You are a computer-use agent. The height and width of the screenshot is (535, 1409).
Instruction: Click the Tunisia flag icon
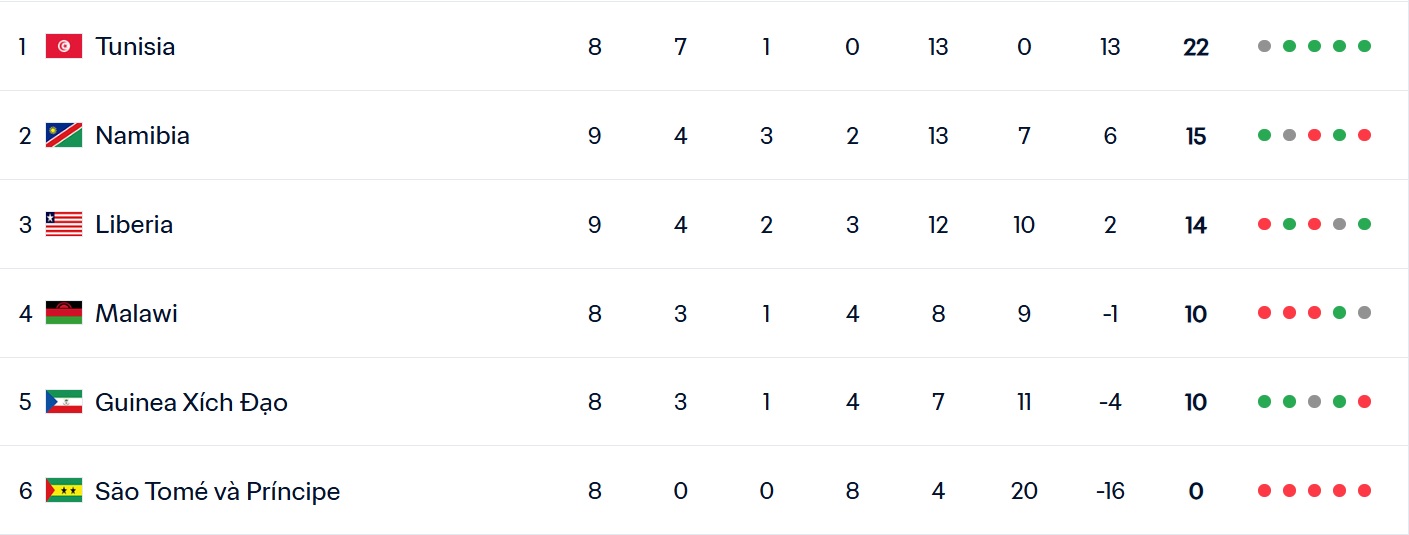point(64,46)
